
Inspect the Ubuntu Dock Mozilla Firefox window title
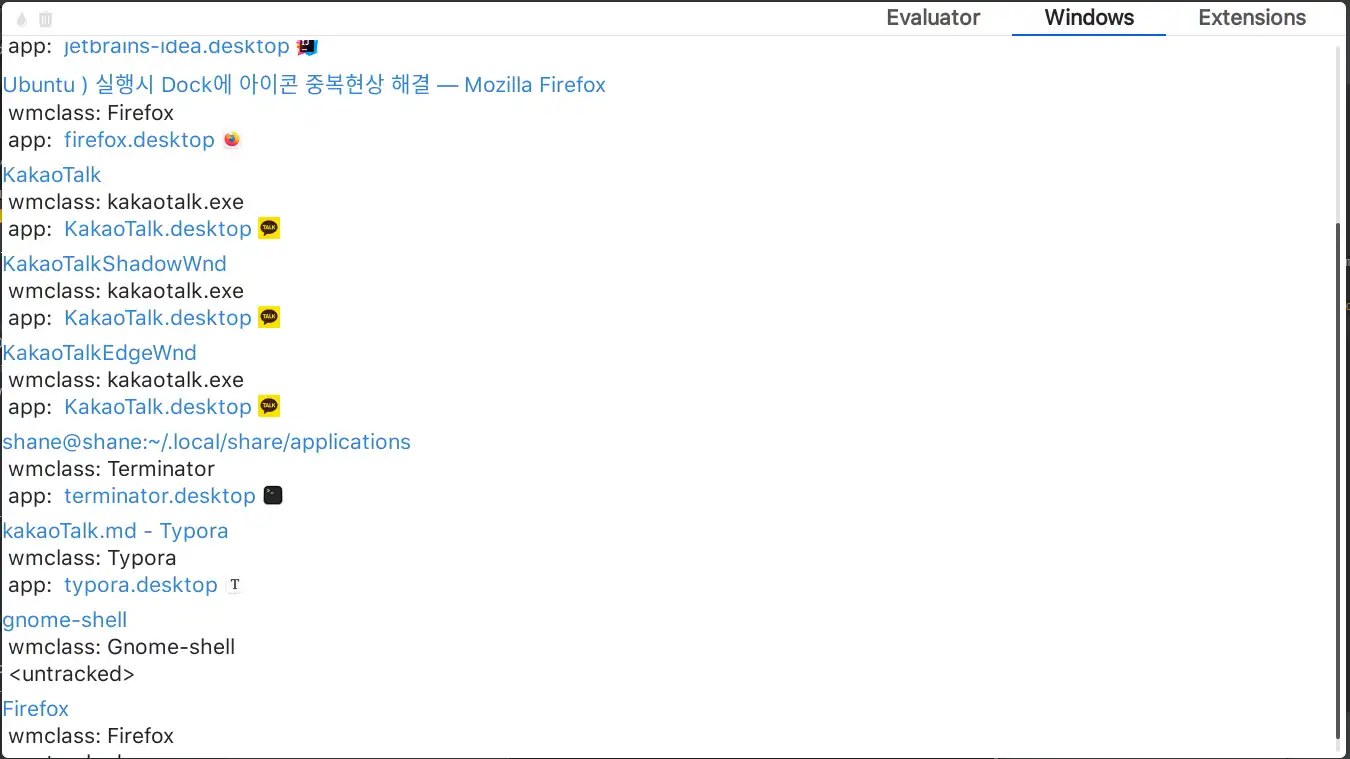point(304,85)
